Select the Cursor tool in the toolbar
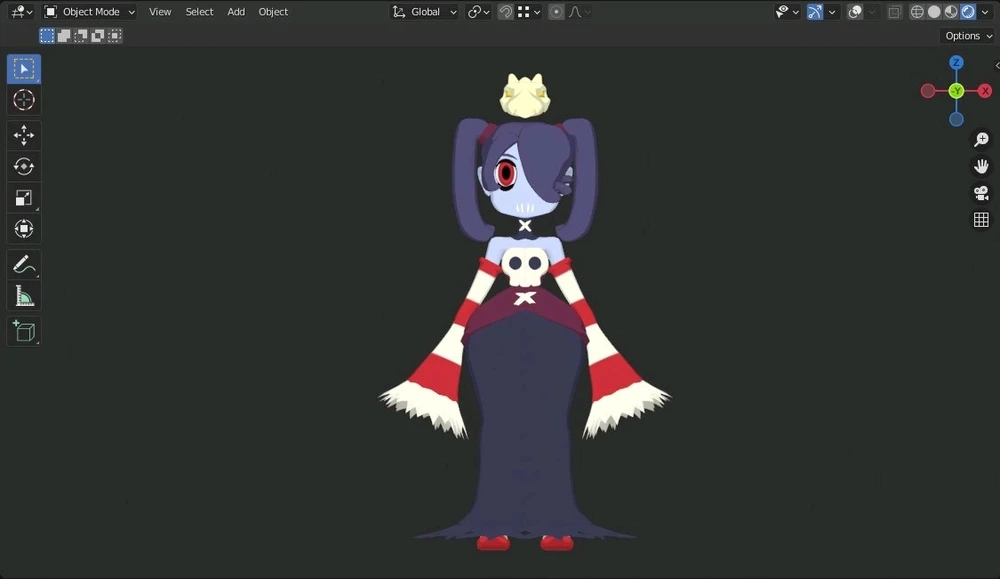Image resolution: width=1000 pixels, height=579 pixels. point(24,100)
